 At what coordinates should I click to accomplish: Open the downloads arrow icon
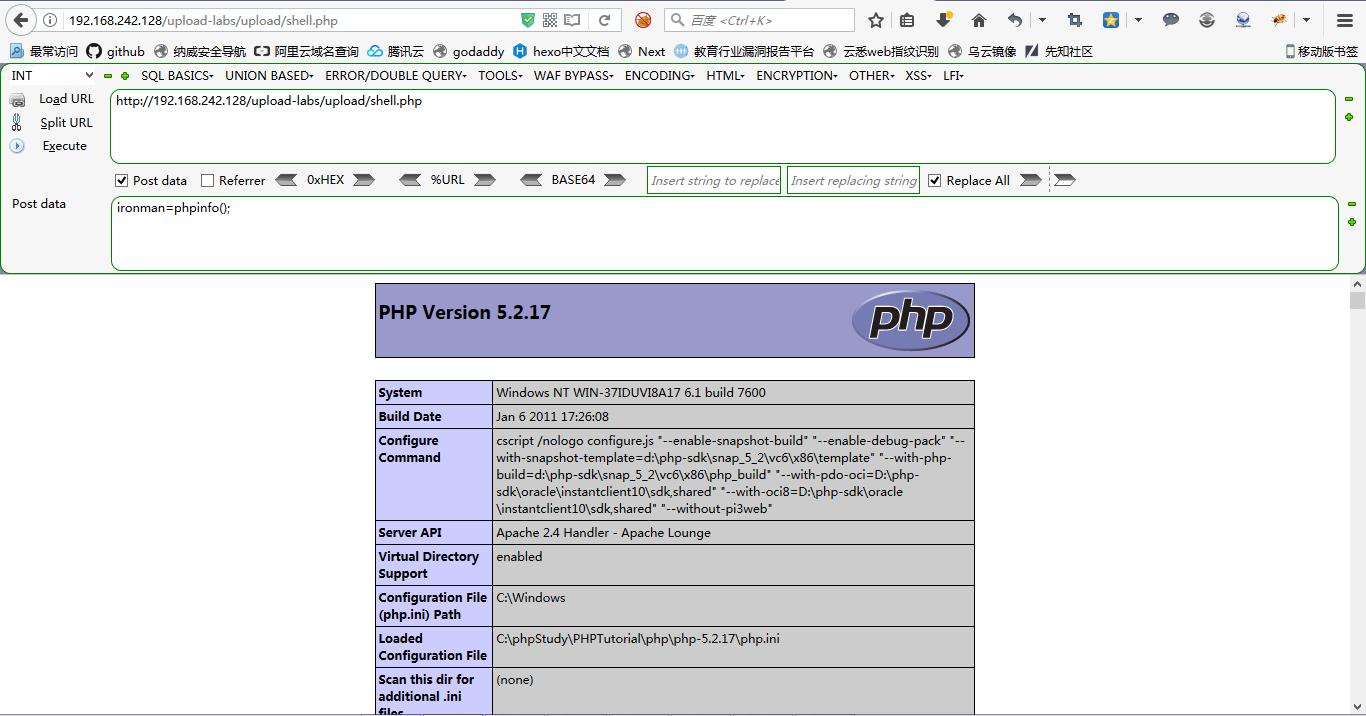[x=944, y=20]
